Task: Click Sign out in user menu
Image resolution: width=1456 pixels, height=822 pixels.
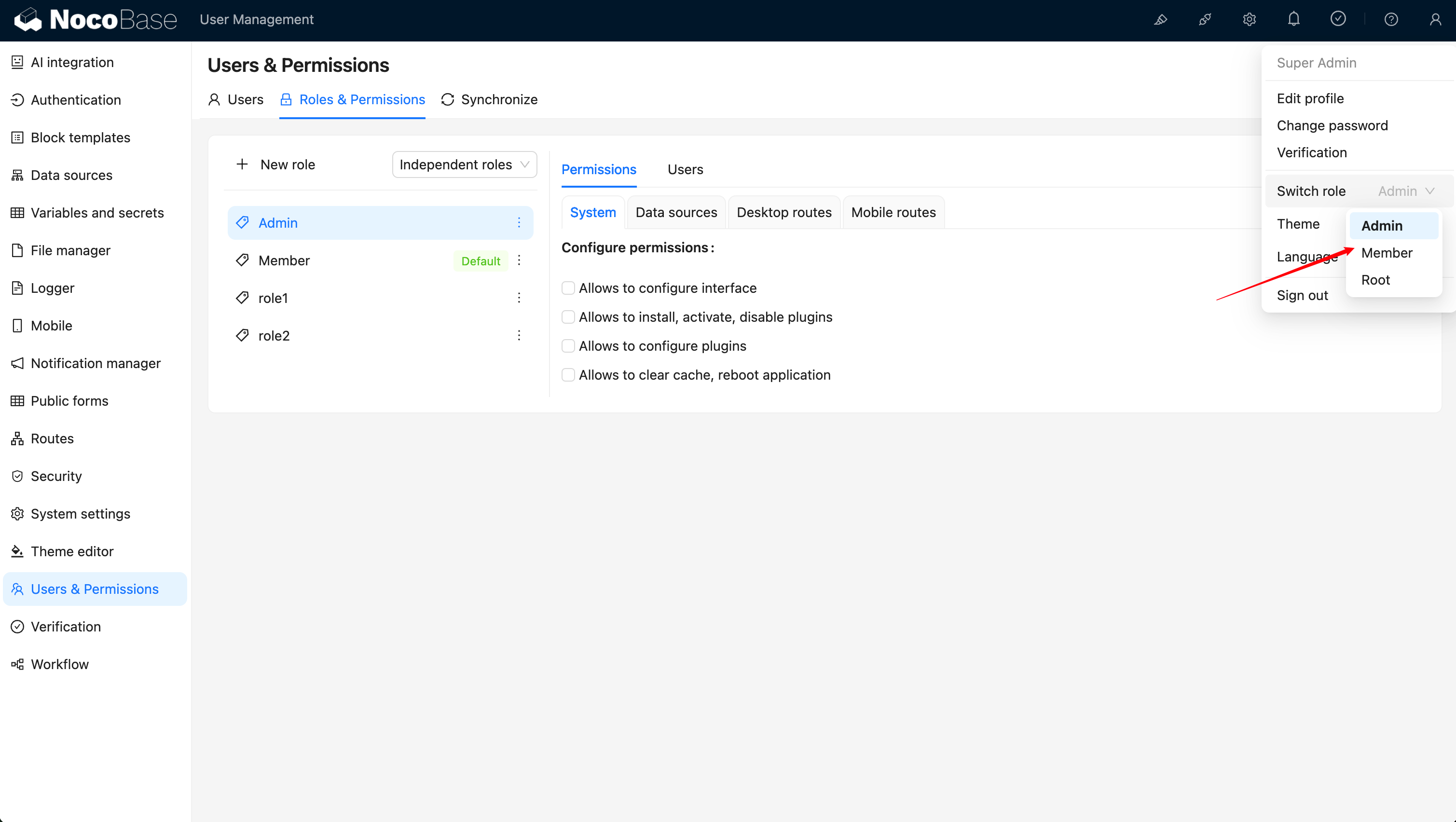Action: (x=1302, y=295)
